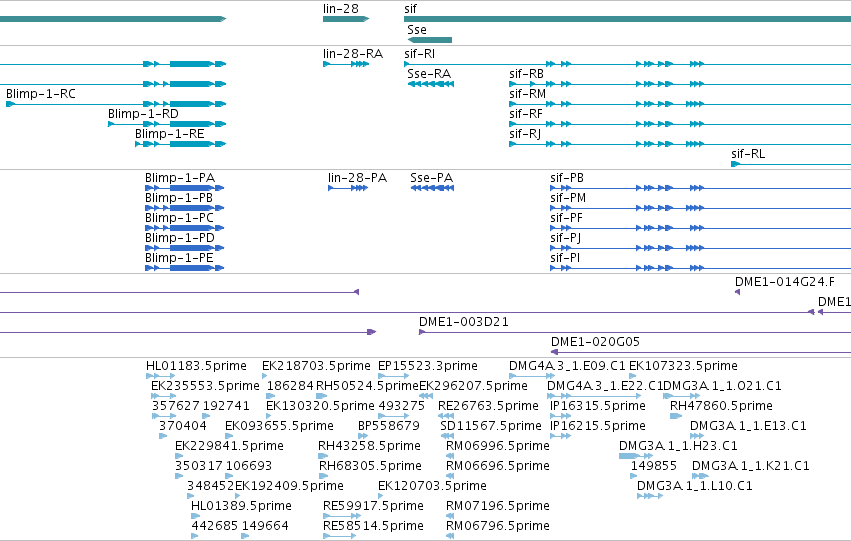Click the RE59917.5prime EST label

coord(373,506)
